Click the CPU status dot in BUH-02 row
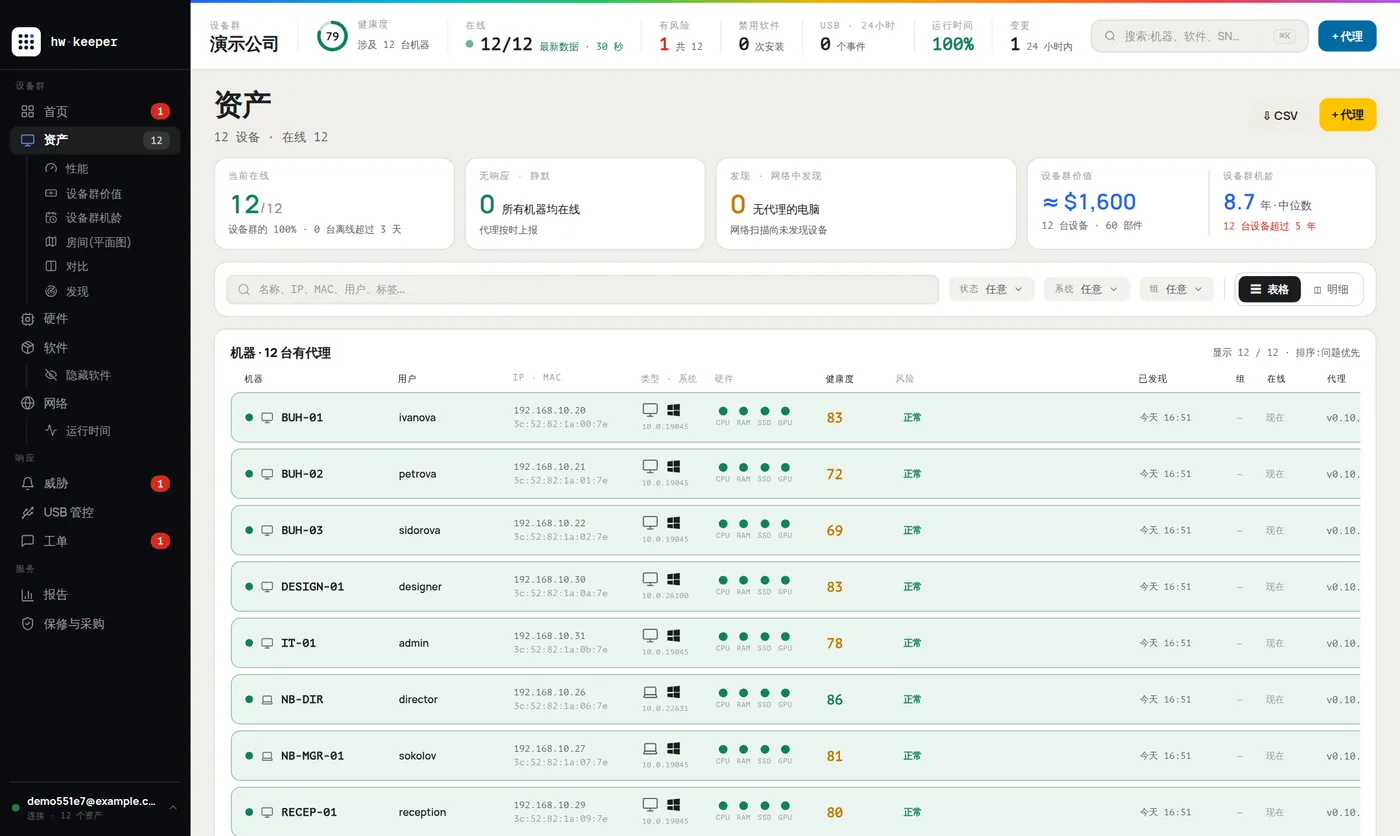The width and height of the screenshot is (1400, 836). (x=722, y=467)
